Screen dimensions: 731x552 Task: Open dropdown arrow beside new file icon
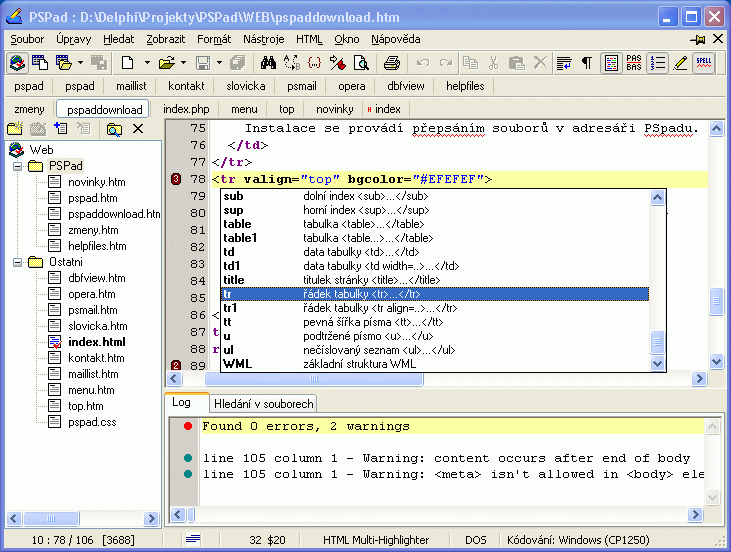point(147,62)
